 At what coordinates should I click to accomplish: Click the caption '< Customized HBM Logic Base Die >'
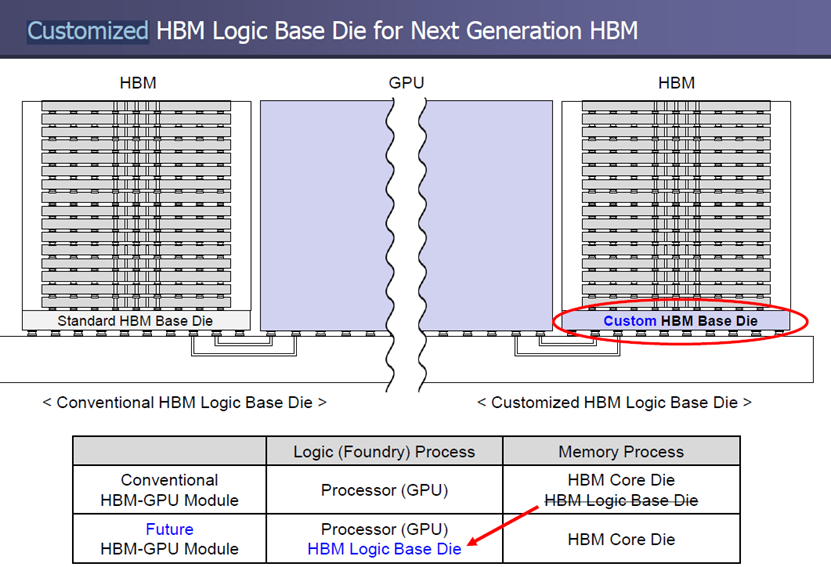[x=614, y=403]
